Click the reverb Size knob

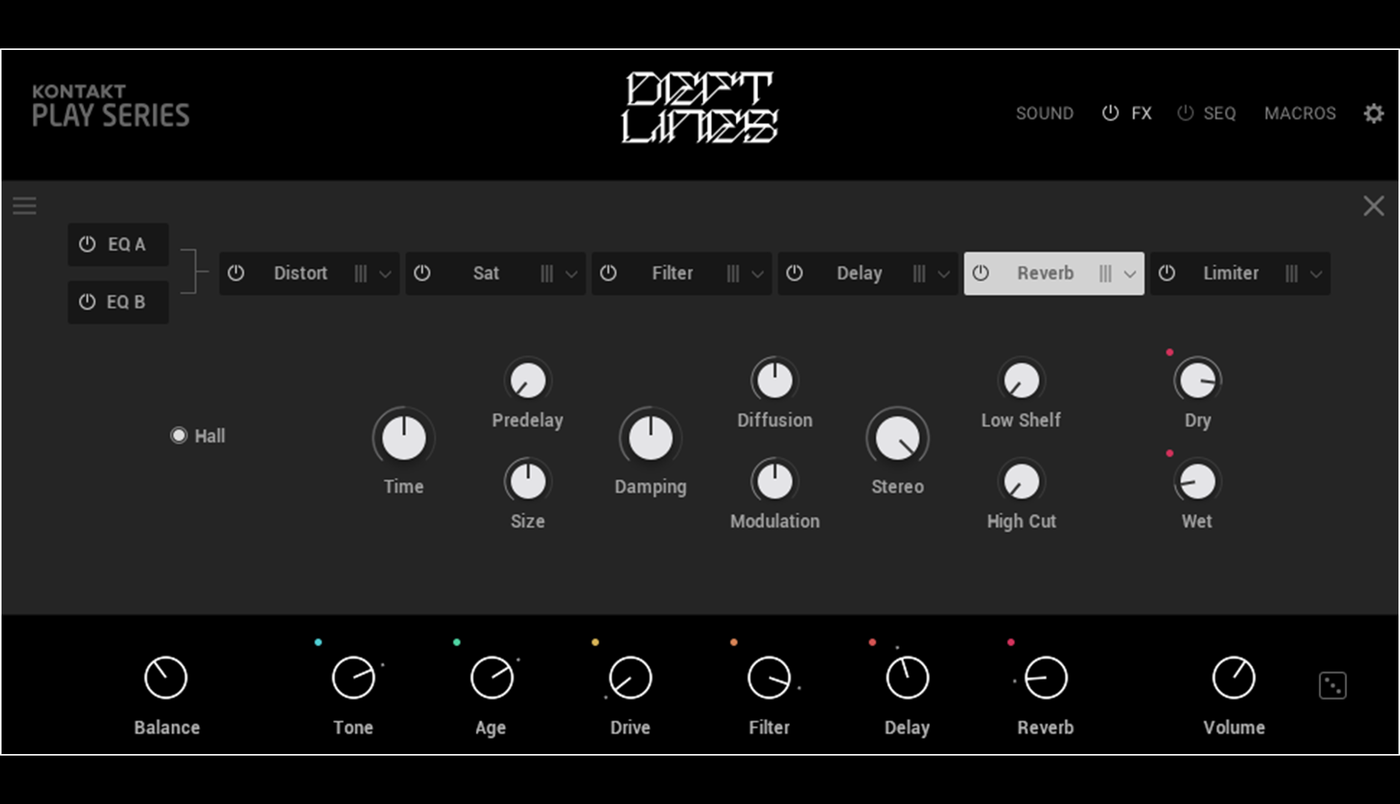coord(528,482)
